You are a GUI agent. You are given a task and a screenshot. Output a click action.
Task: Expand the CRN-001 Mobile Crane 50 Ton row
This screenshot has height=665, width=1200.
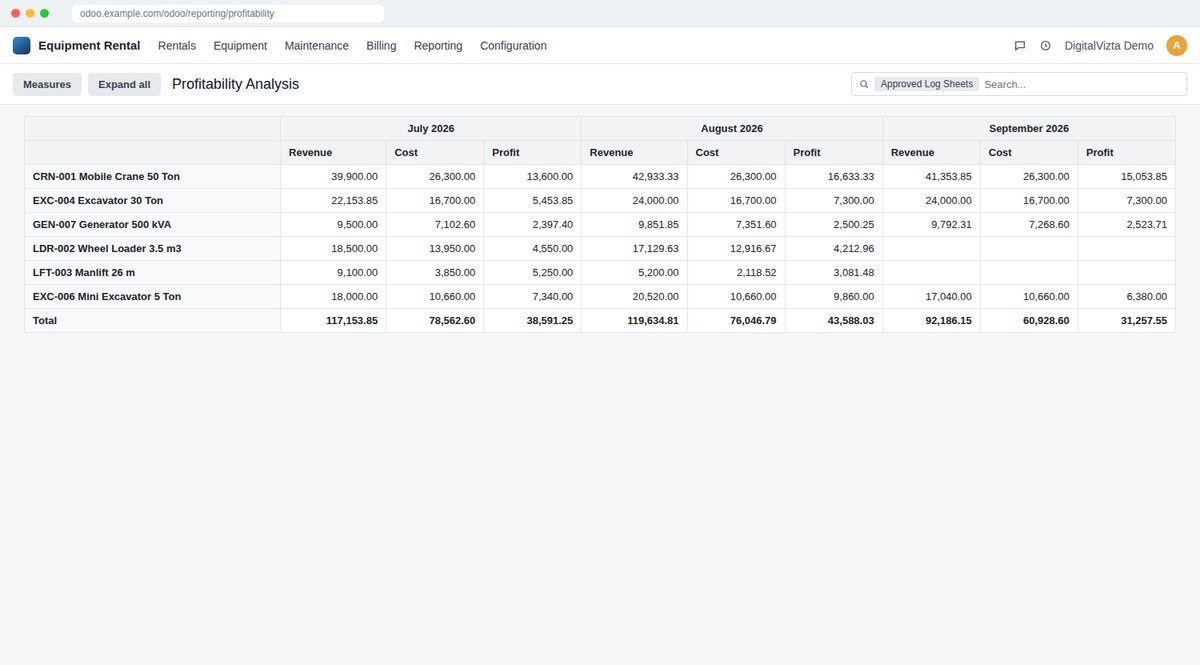(x=153, y=176)
